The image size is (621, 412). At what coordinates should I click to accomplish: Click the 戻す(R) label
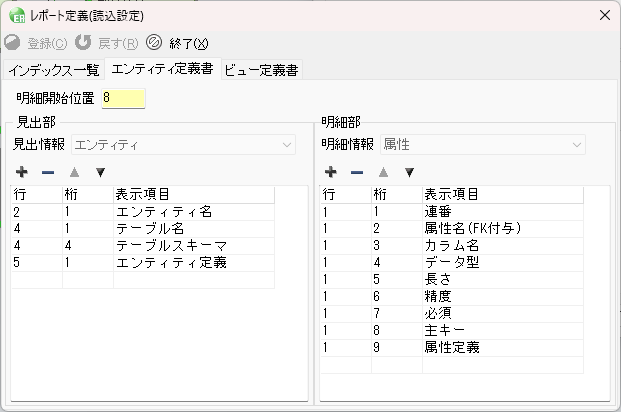click(118, 43)
